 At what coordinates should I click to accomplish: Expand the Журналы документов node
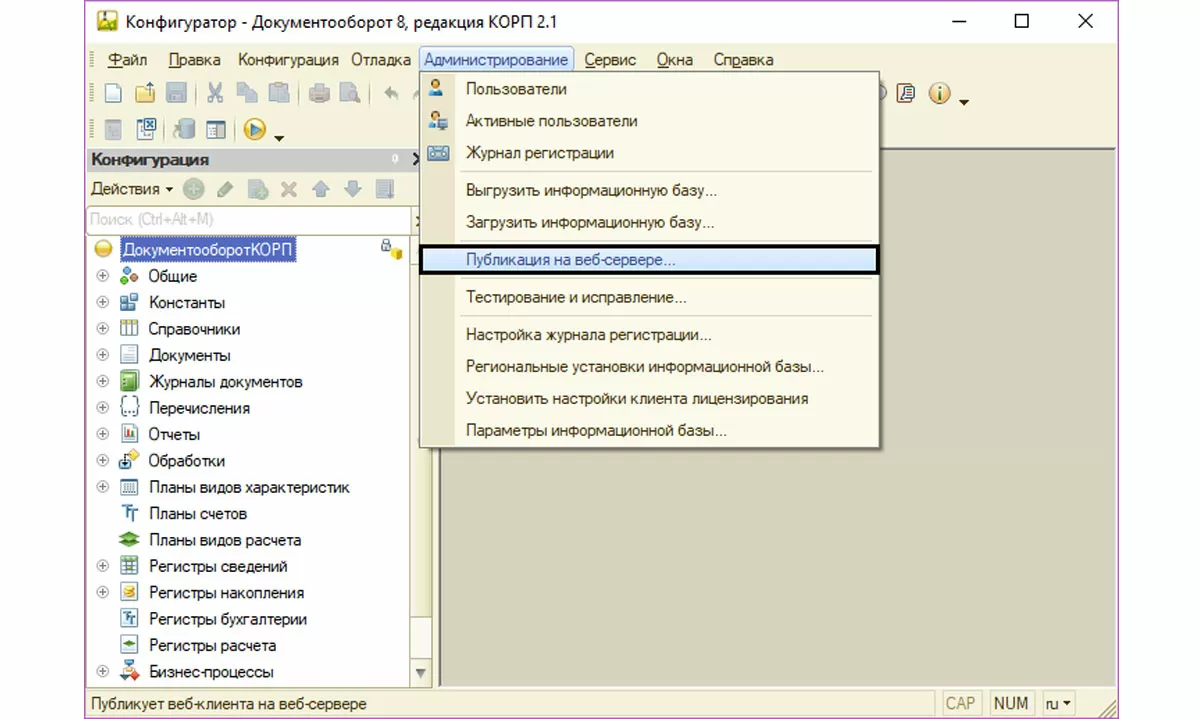coord(102,381)
